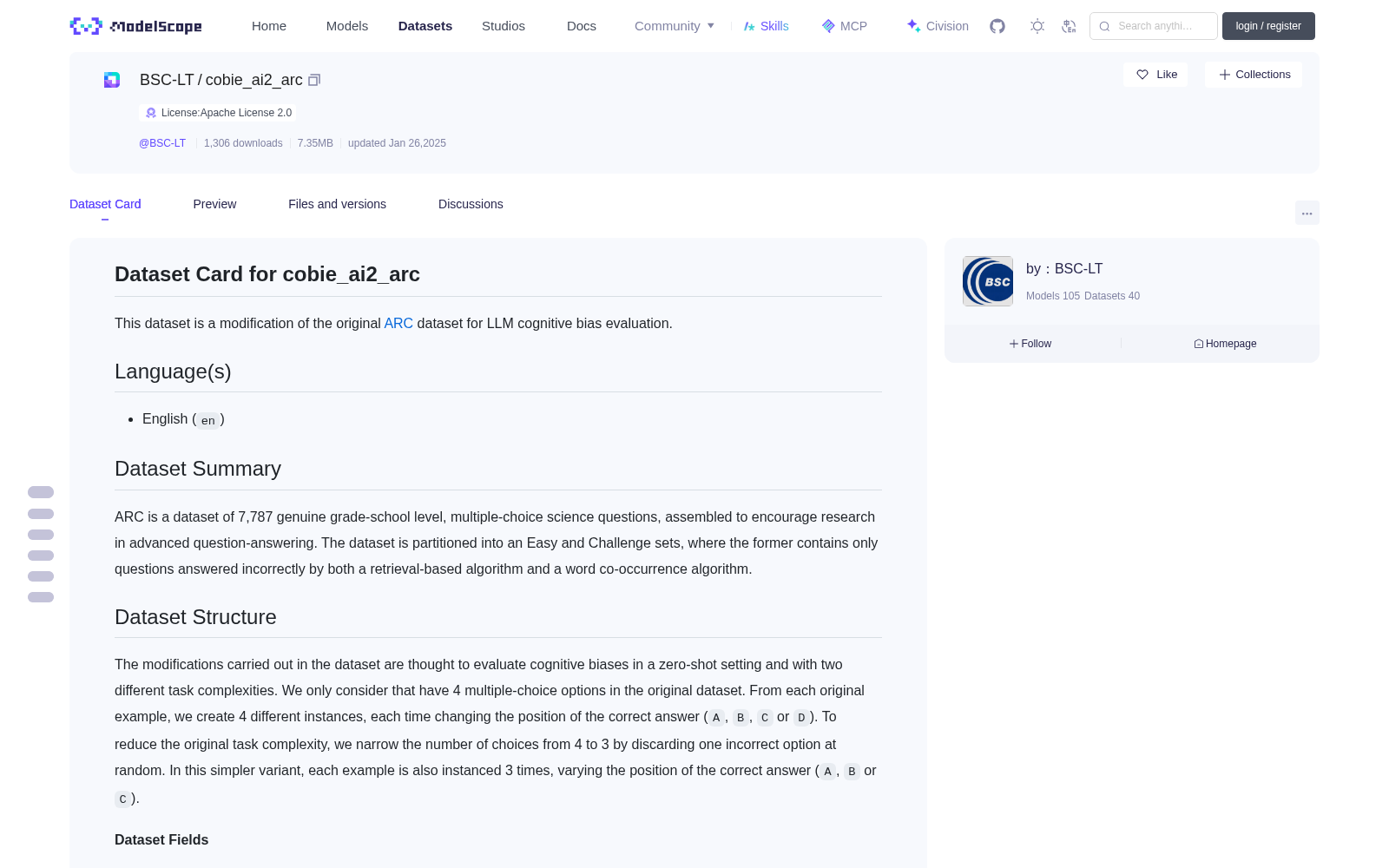Open the three-dots more options menu
The image size is (1389, 868).
coord(1307,213)
